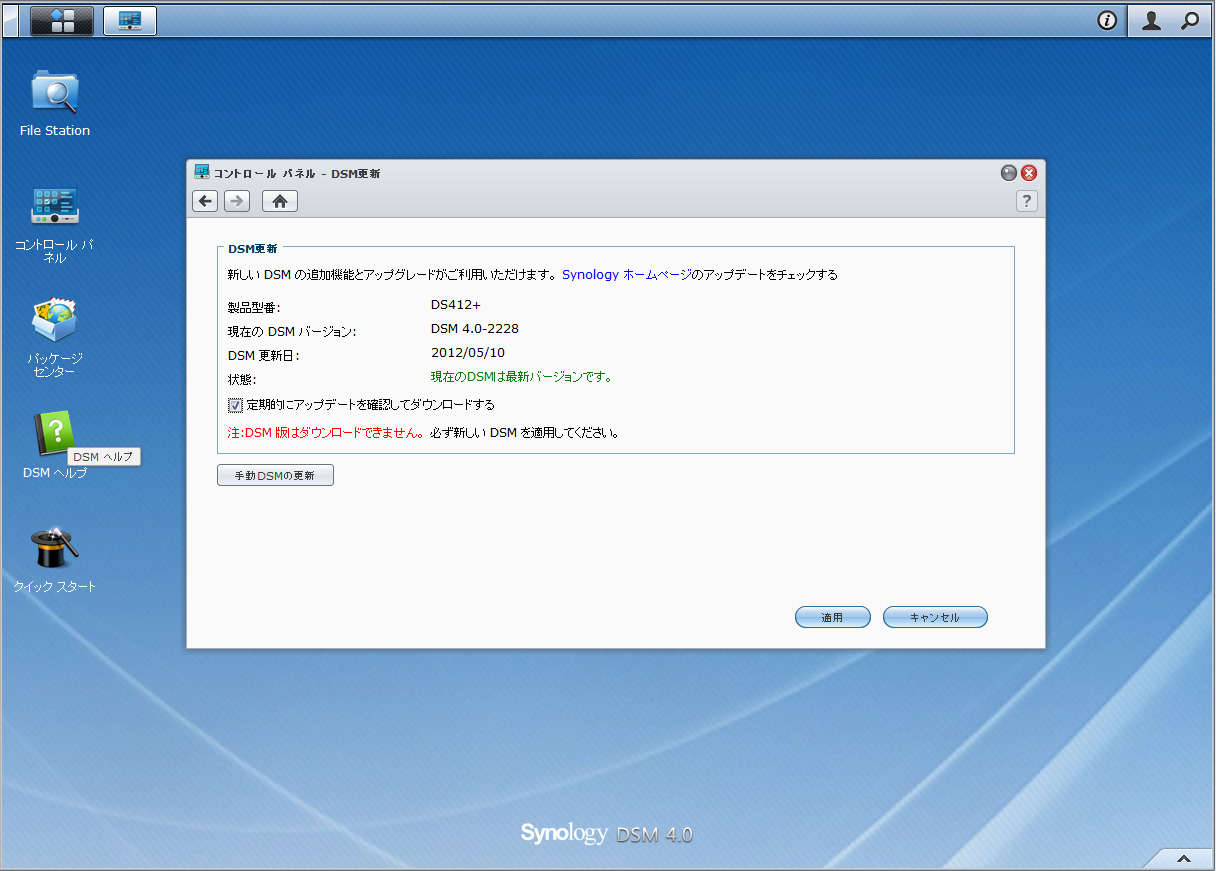This screenshot has width=1216, height=871.
Task: Open help with the question mark button
Action: click(x=1026, y=201)
